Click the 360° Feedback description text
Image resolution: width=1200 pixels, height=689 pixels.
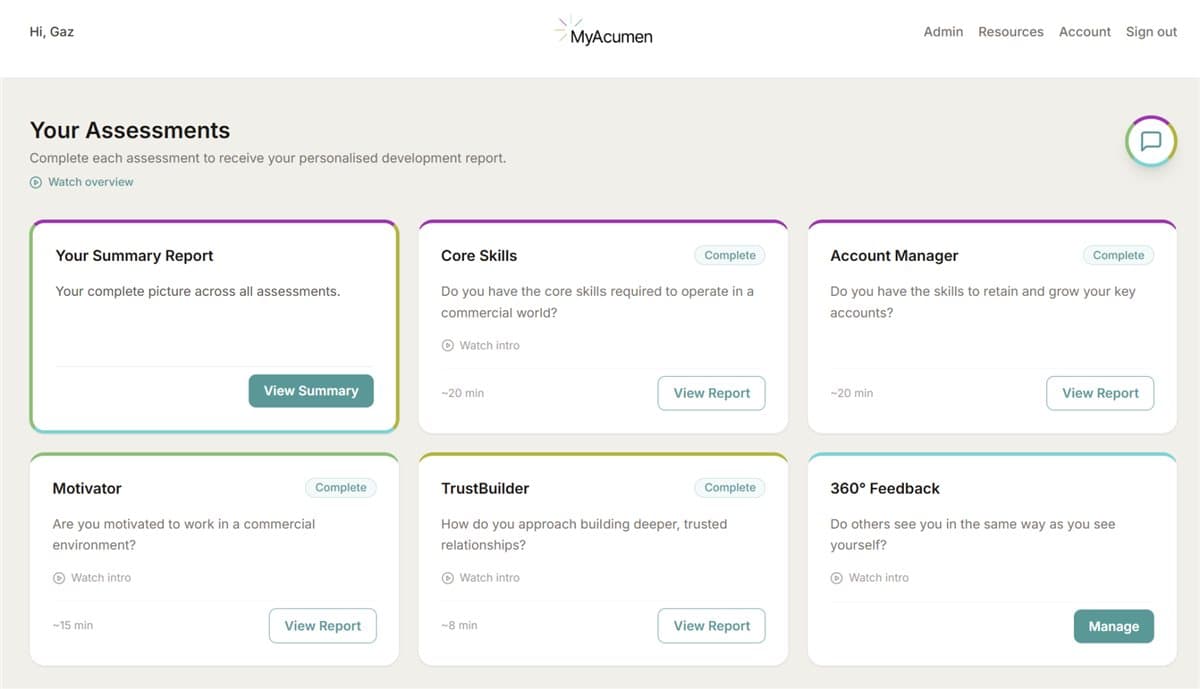[x=973, y=534]
